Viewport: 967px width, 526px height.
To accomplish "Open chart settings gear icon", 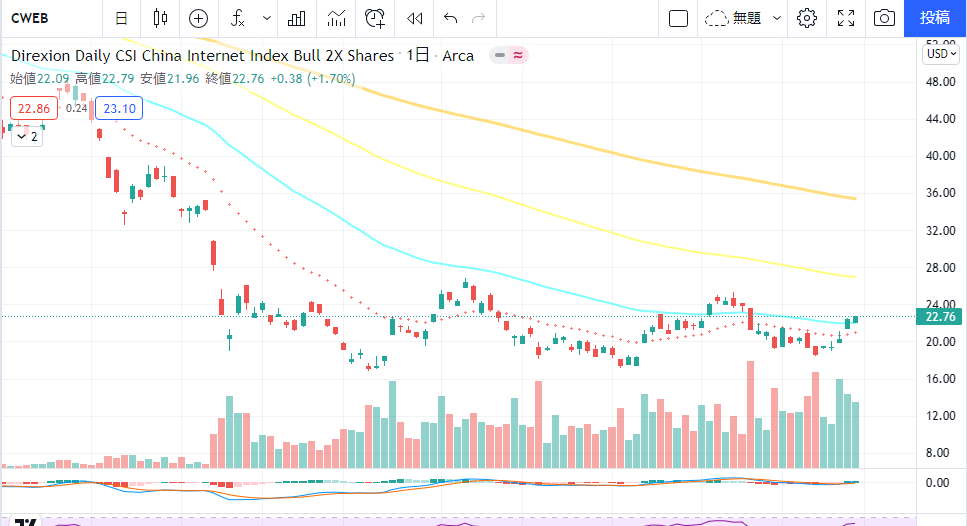I will click(807, 18).
